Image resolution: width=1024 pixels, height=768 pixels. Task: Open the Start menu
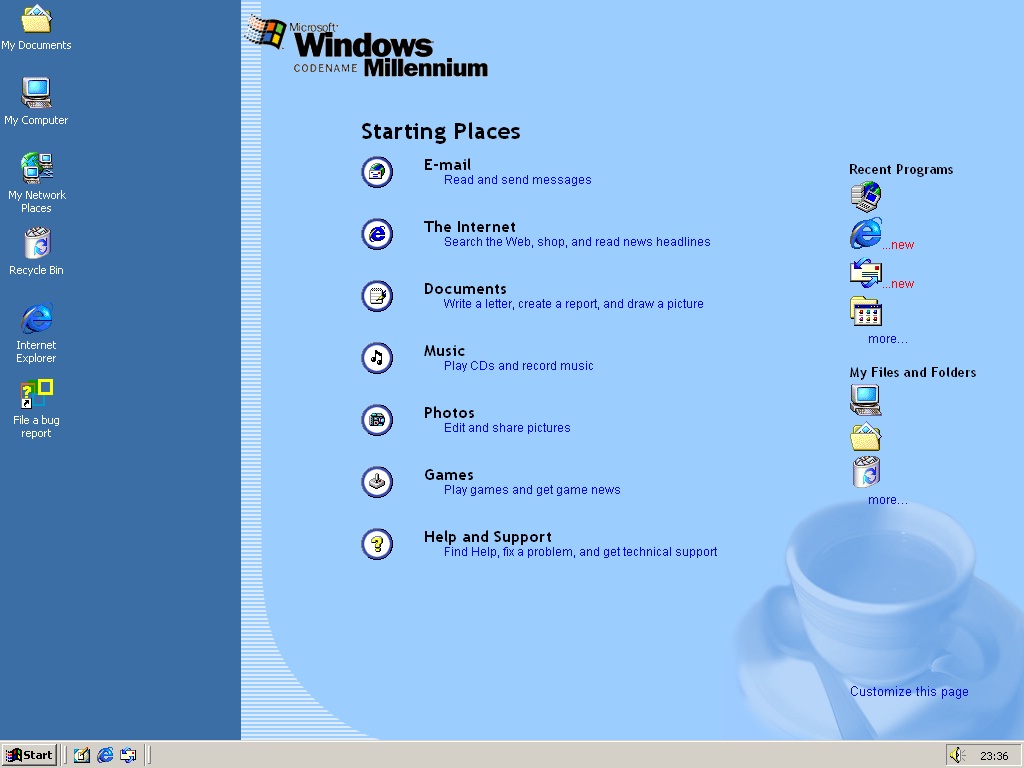coord(29,756)
